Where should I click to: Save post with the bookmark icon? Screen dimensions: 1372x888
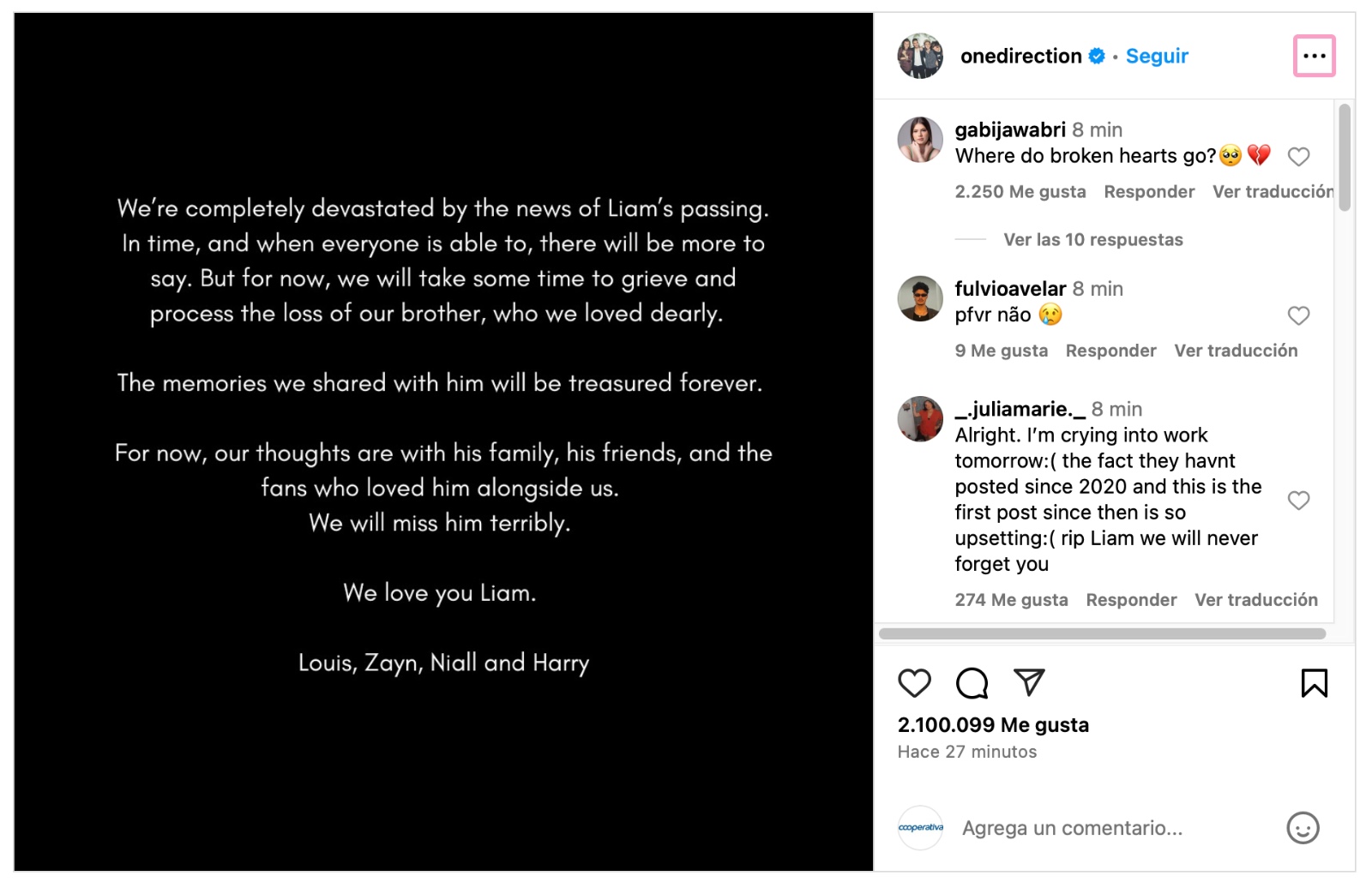(1314, 683)
